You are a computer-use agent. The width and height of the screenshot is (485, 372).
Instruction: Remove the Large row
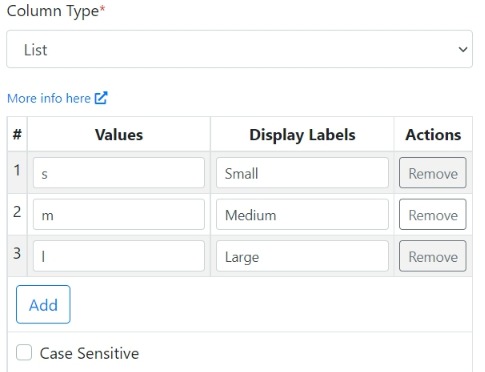433,256
